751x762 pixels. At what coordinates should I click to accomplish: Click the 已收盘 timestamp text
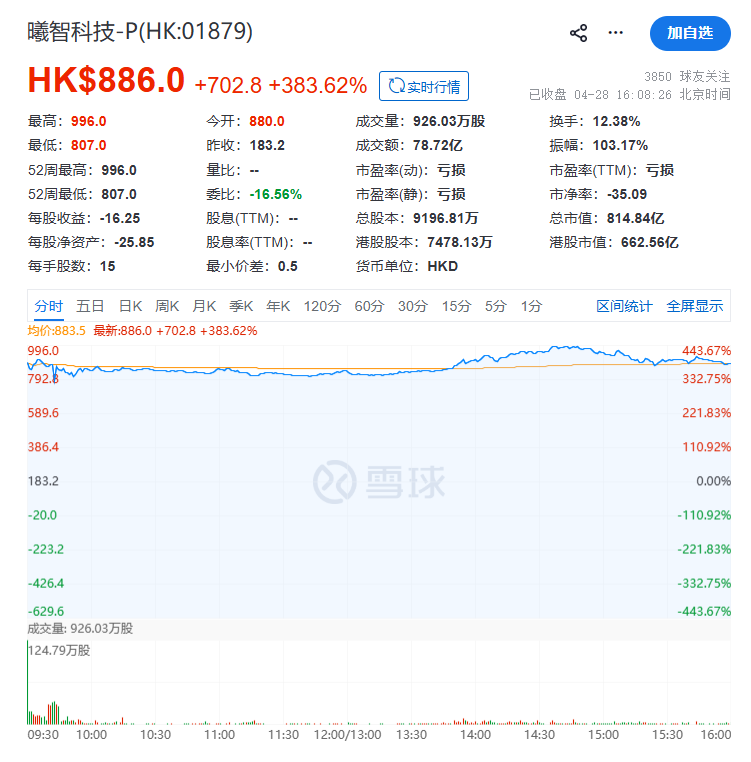pos(629,94)
